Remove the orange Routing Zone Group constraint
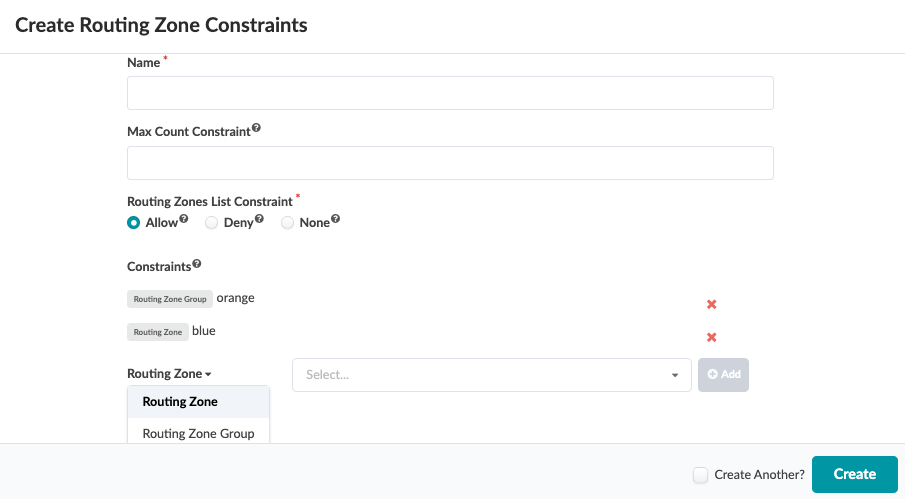The width and height of the screenshot is (905, 499). 712,304
